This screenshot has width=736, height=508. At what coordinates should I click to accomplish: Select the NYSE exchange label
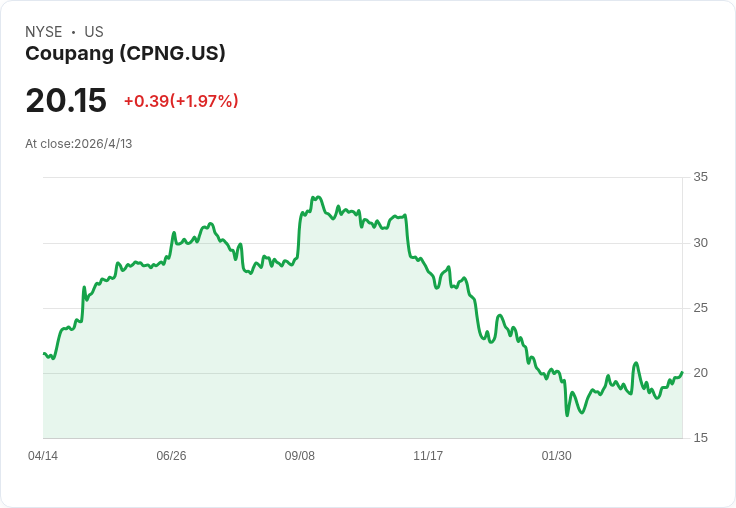tap(44, 32)
